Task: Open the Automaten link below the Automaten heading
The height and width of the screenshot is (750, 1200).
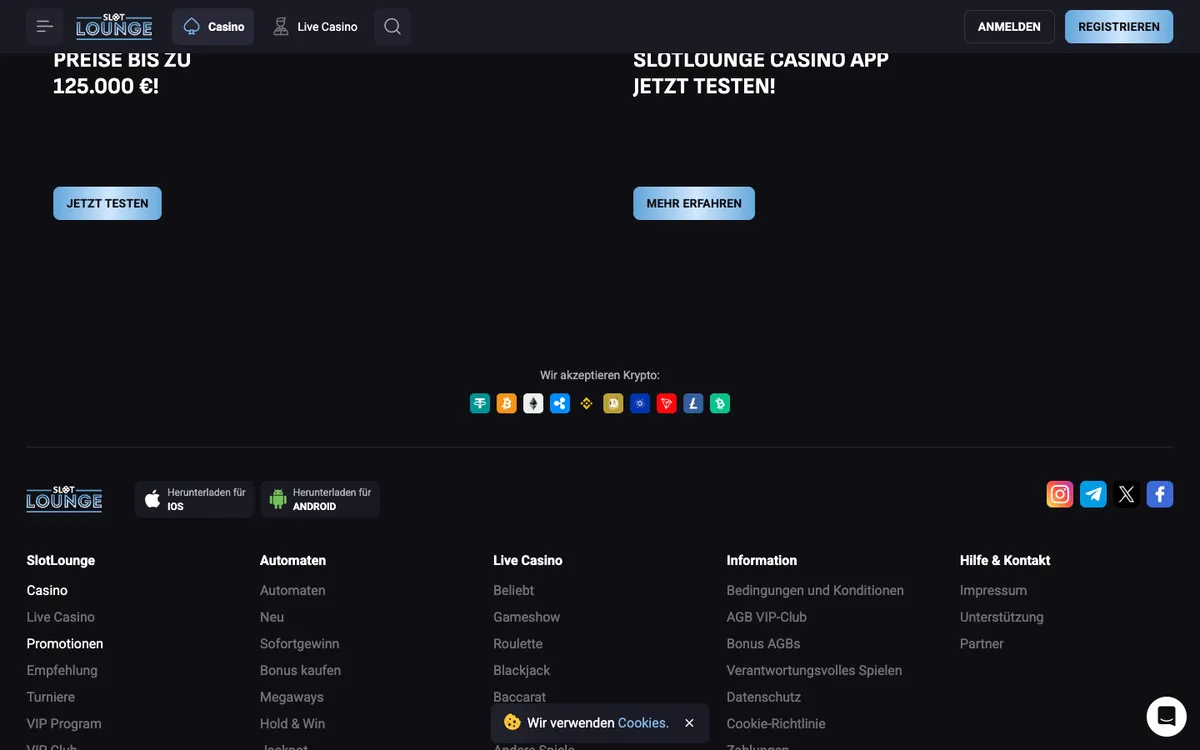Action: [293, 591]
